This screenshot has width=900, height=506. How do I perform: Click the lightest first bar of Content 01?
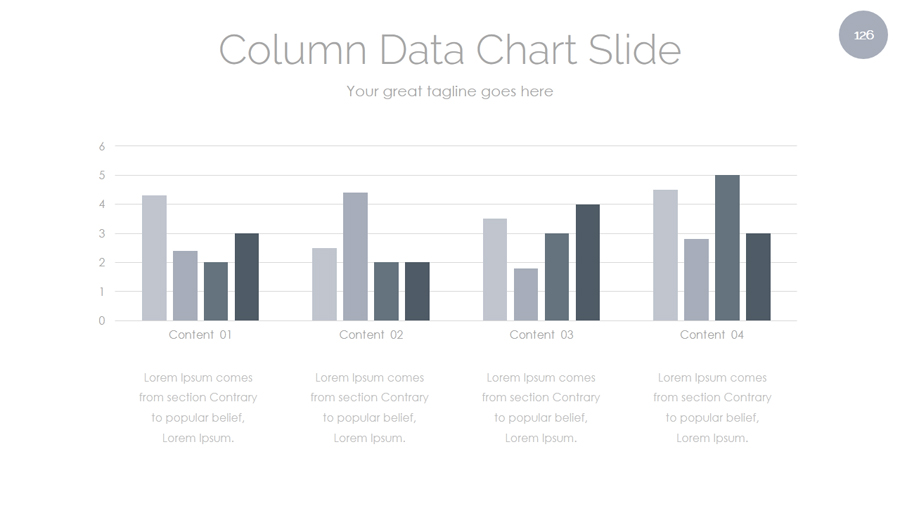[154, 258]
